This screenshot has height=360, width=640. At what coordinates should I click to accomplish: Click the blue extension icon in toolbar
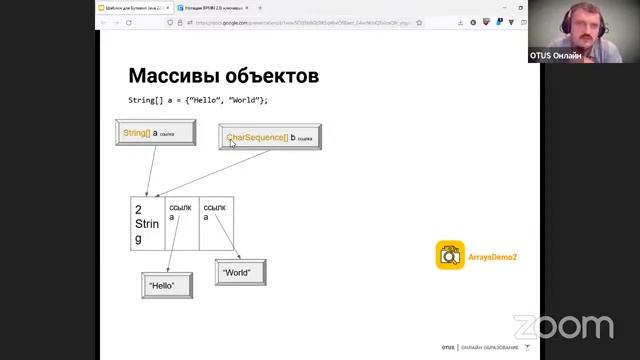[499, 22]
